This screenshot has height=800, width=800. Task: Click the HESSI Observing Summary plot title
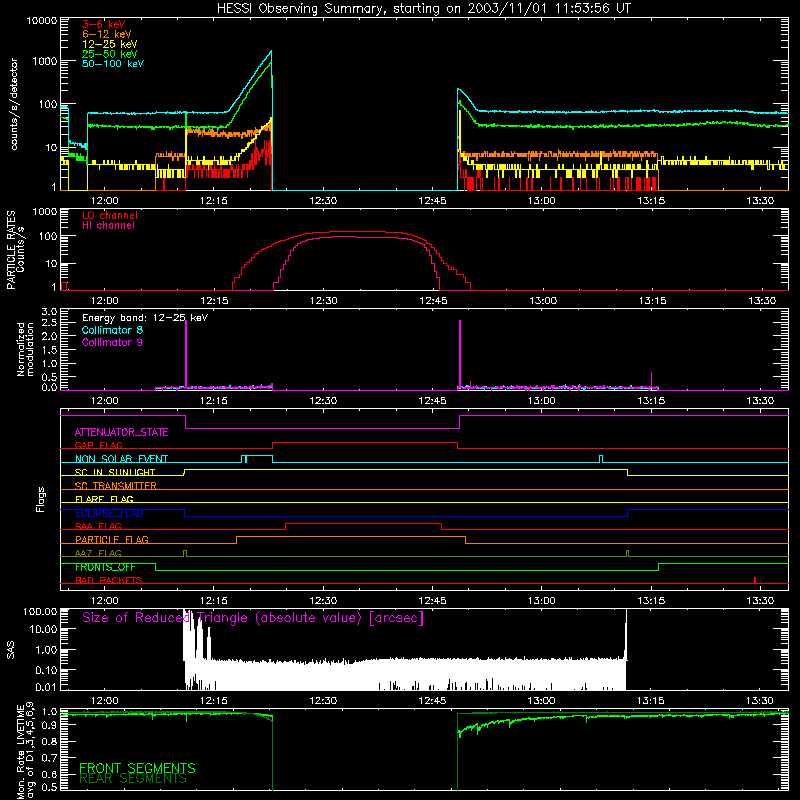point(423,9)
